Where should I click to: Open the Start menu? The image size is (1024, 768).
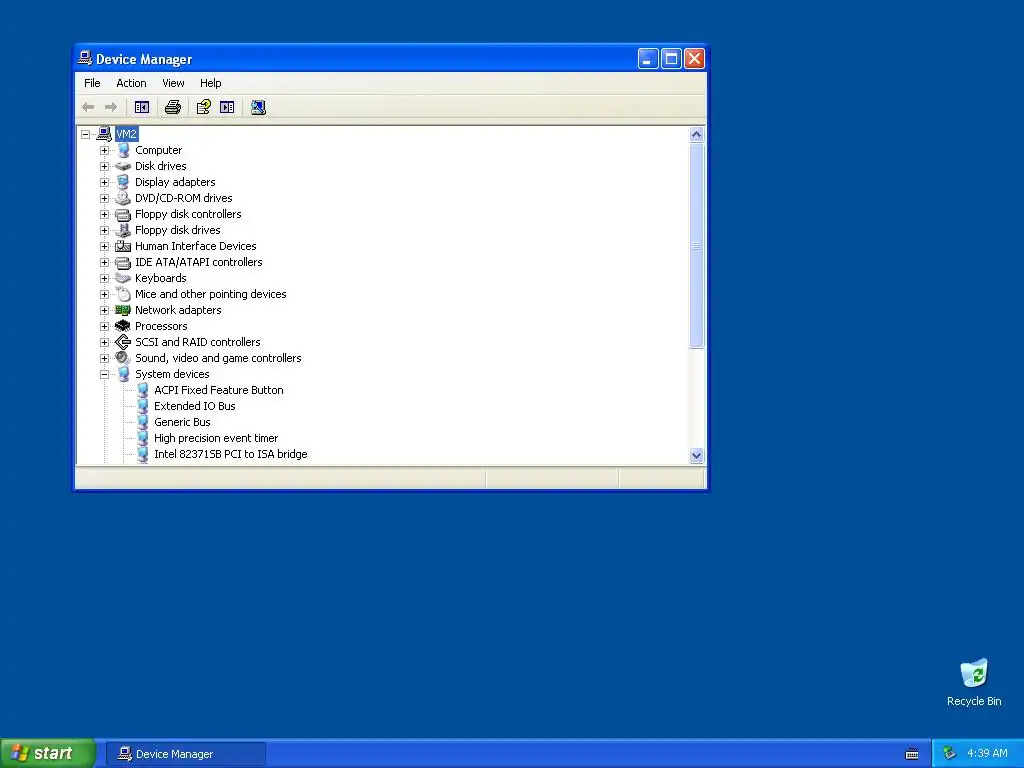[48, 754]
